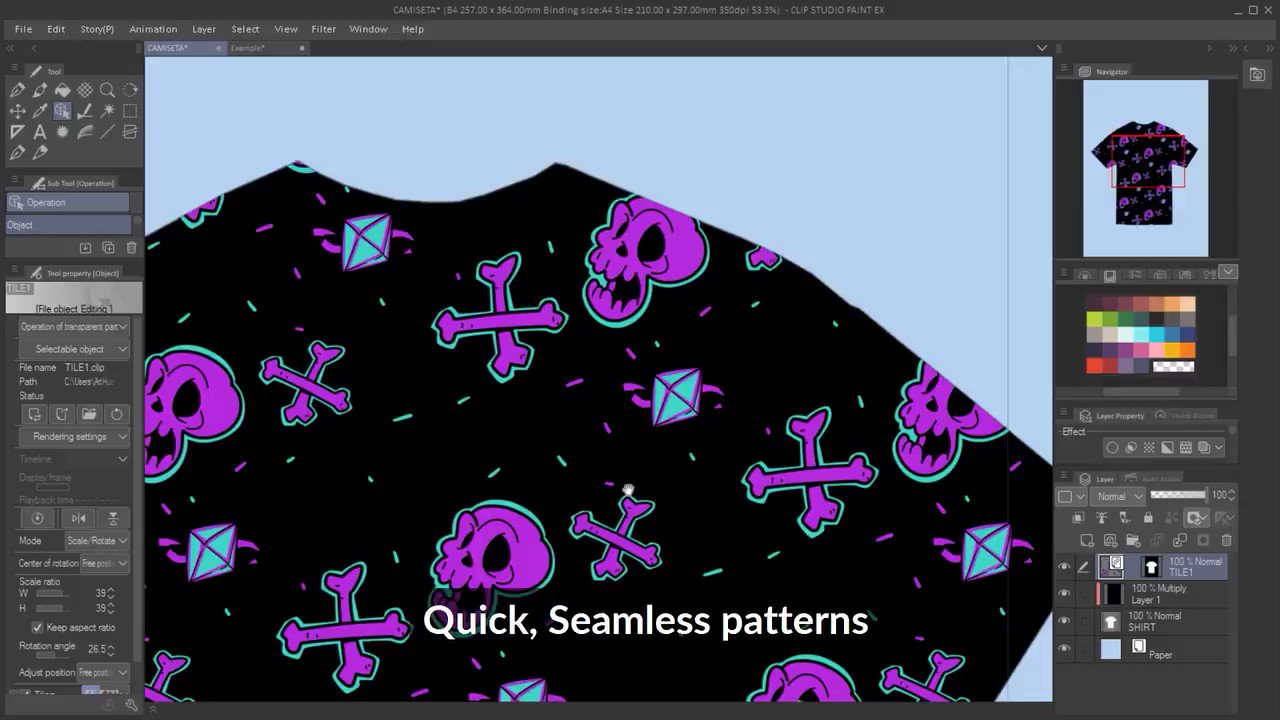1280x720 pixels.
Task: Open the Story(P) menu
Action: (x=97, y=29)
